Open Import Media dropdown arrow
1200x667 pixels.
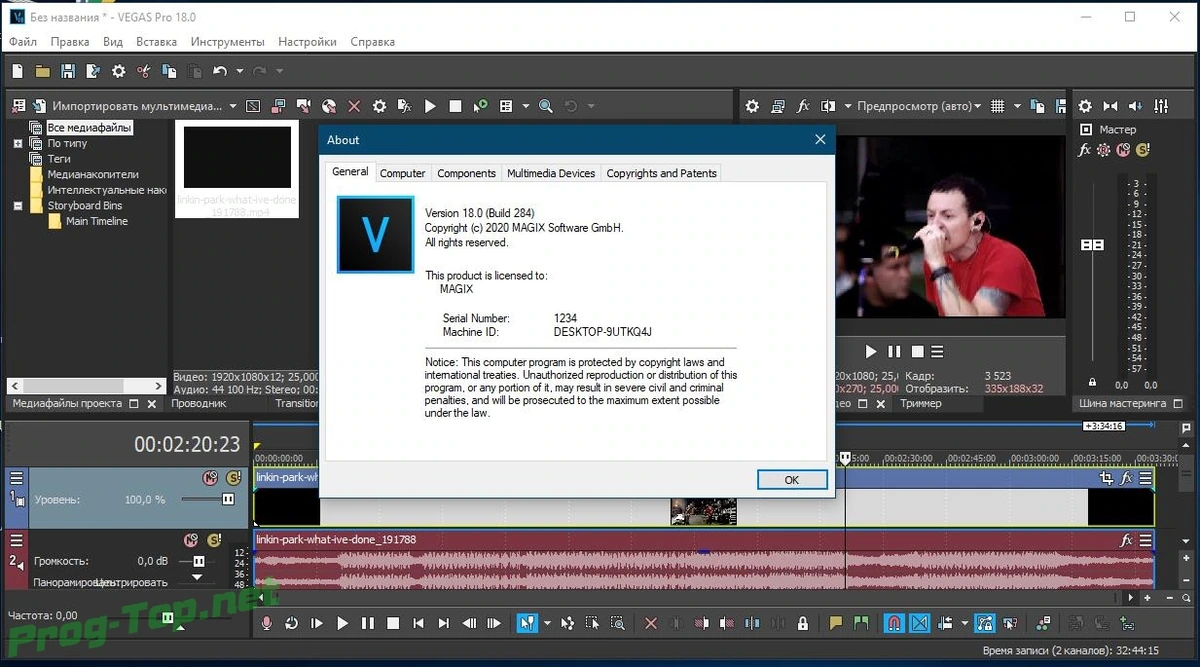point(233,105)
